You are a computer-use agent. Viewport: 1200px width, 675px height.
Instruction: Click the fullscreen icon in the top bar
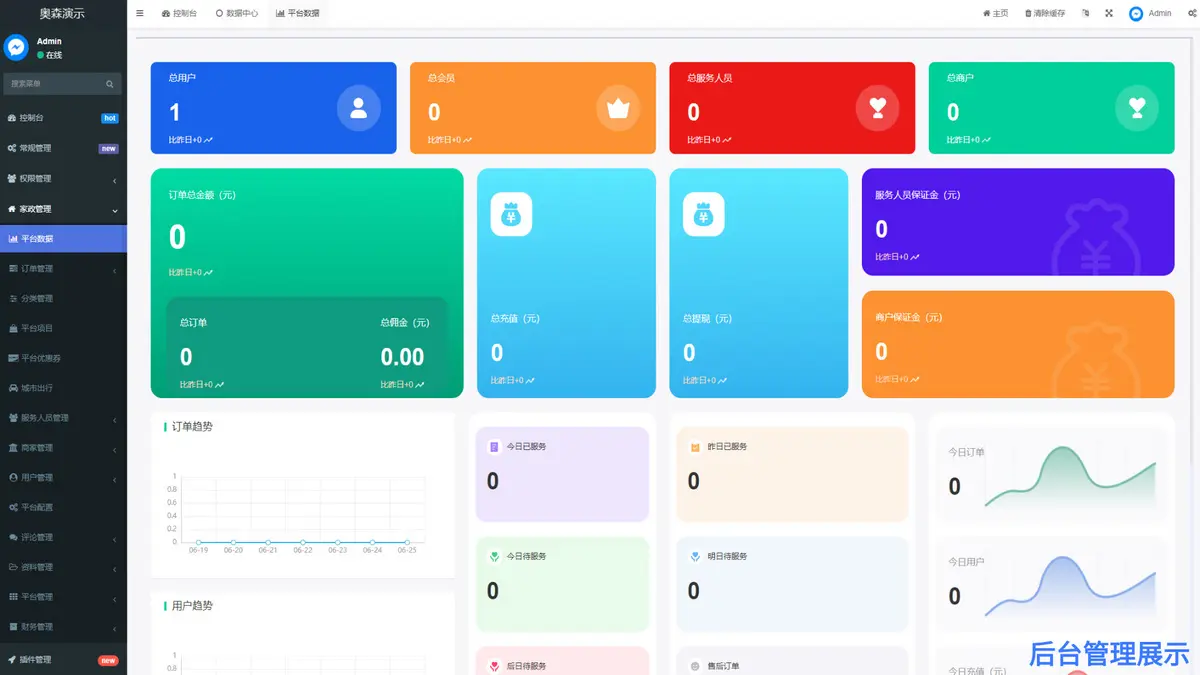(x=1109, y=14)
